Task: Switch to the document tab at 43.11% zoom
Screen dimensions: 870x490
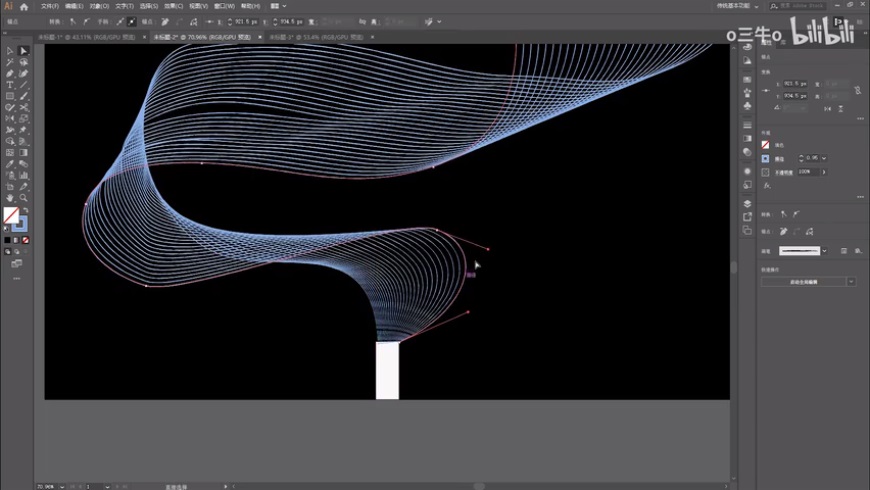Action: pyautogui.click(x=87, y=37)
